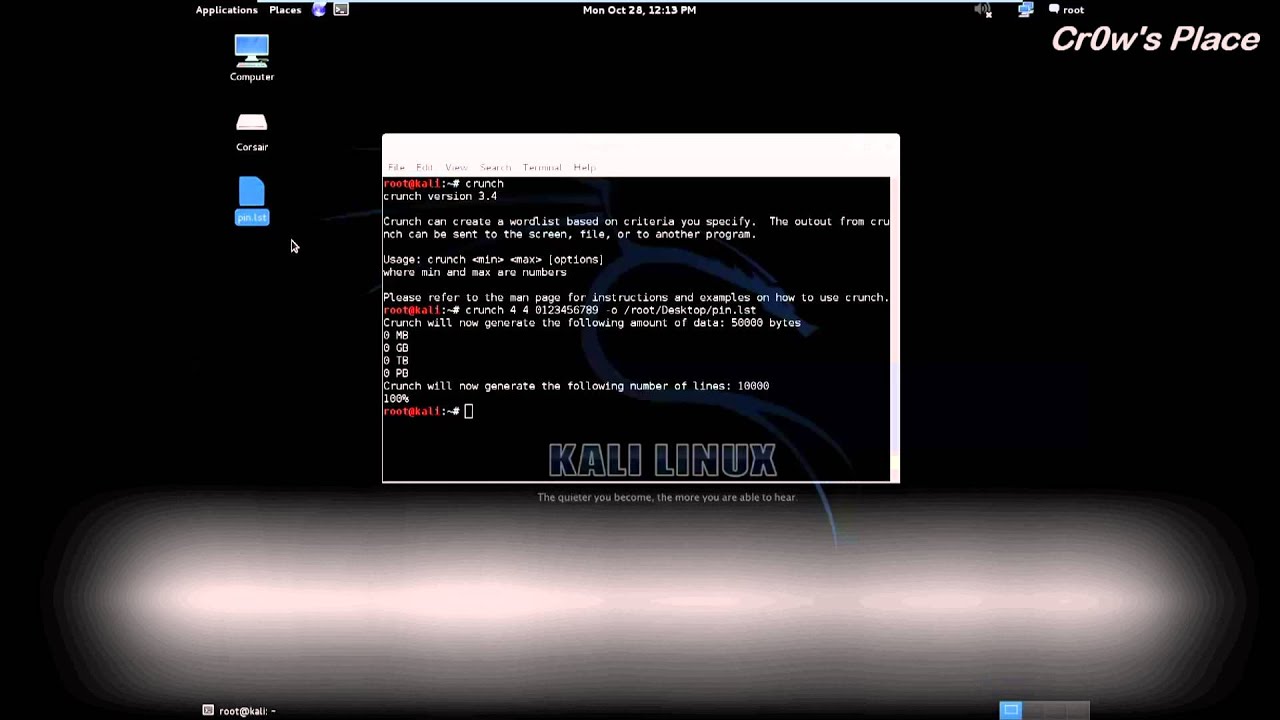
Task: Click the crunch 4 4 0123456789 command line
Action: click(x=569, y=310)
